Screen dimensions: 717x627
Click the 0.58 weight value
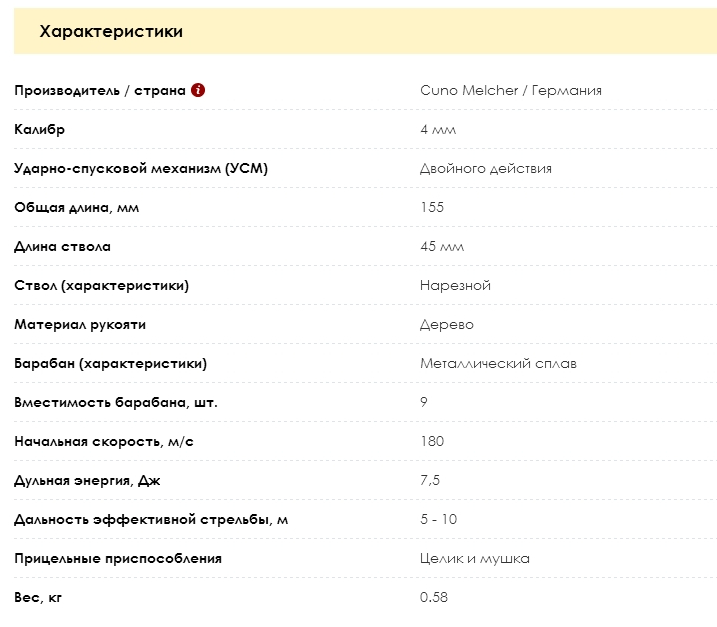tap(434, 597)
